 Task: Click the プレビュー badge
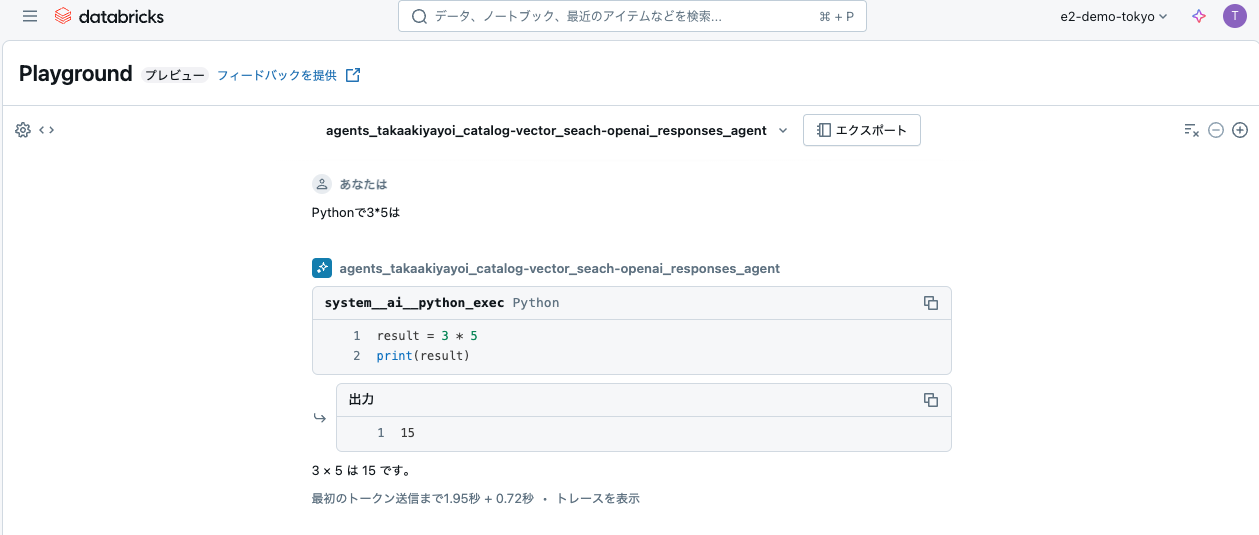(175, 75)
